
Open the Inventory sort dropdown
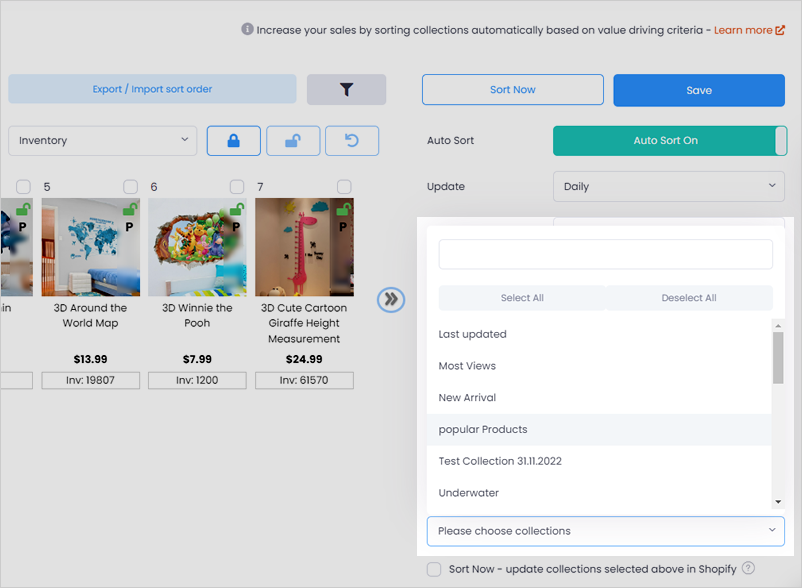pyautogui.click(x=102, y=141)
